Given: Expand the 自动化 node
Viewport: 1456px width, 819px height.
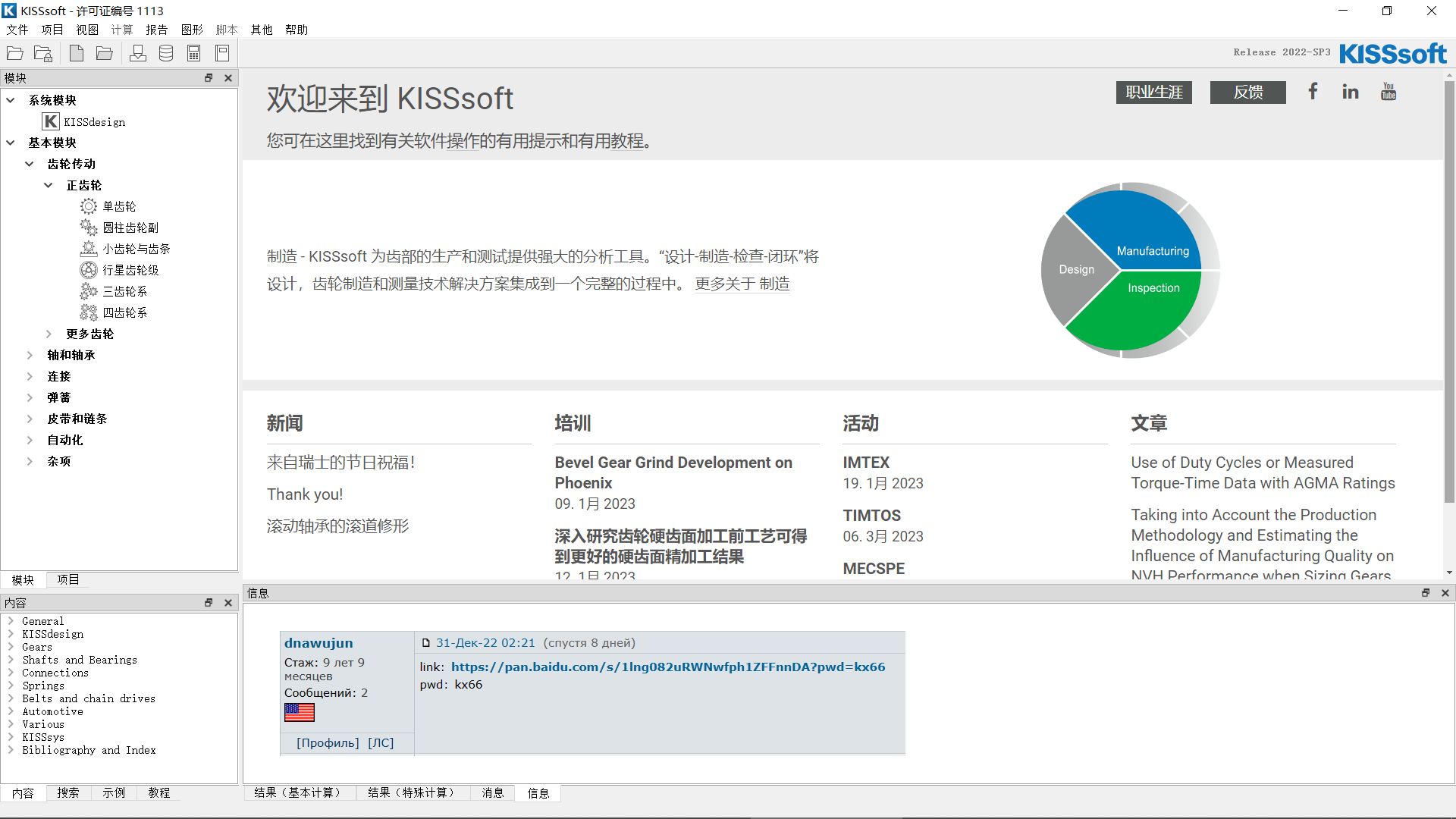Looking at the screenshot, I should [30, 440].
